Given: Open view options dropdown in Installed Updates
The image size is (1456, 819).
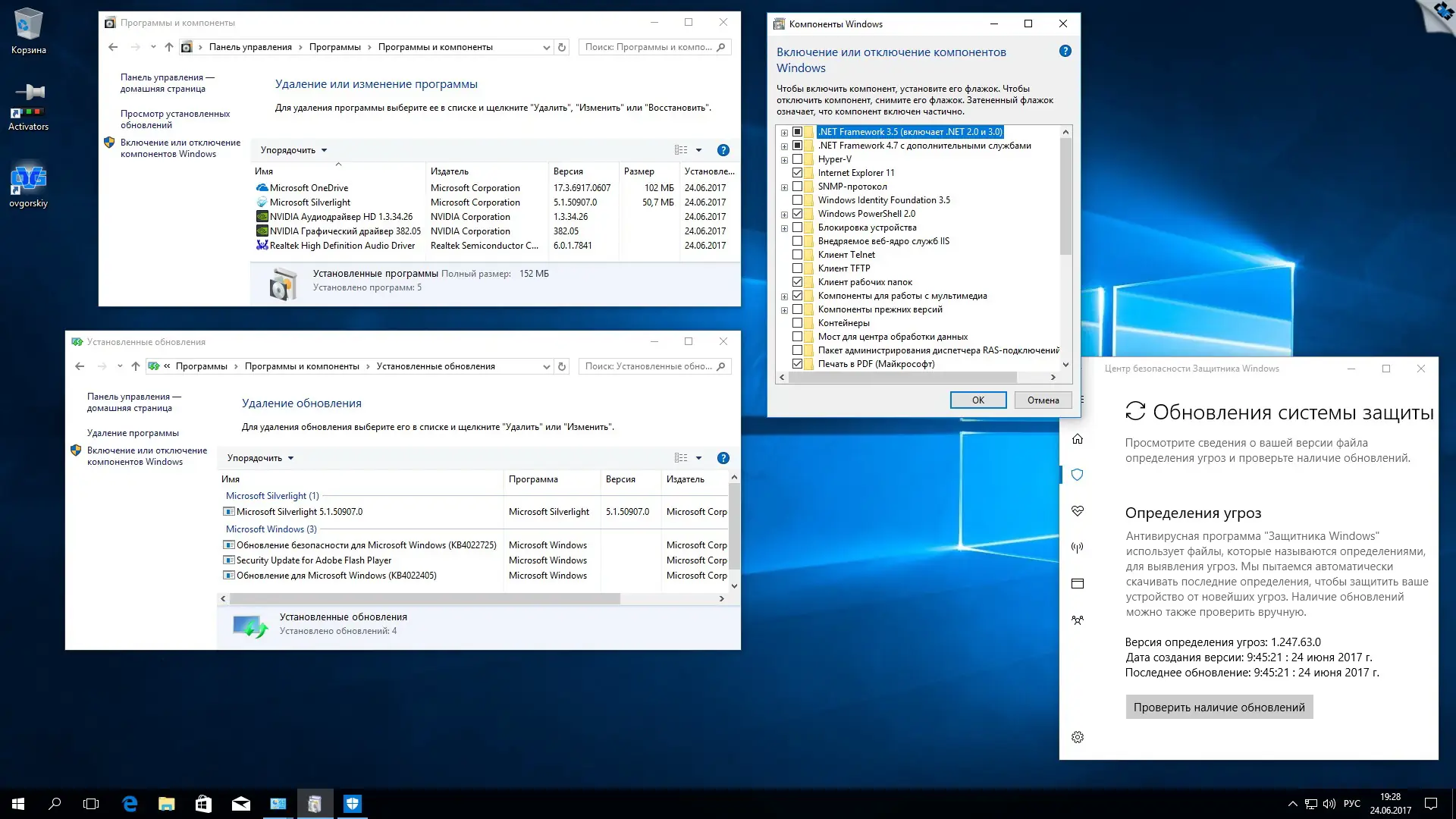Looking at the screenshot, I should click(698, 458).
